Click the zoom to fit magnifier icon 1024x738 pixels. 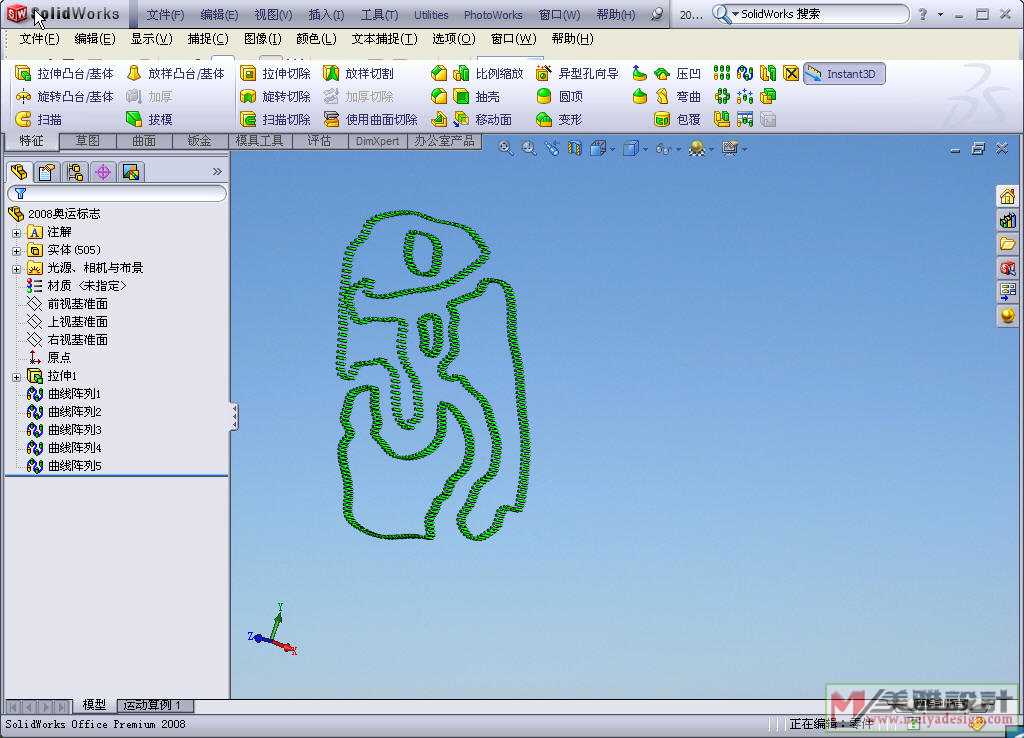coord(505,148)
